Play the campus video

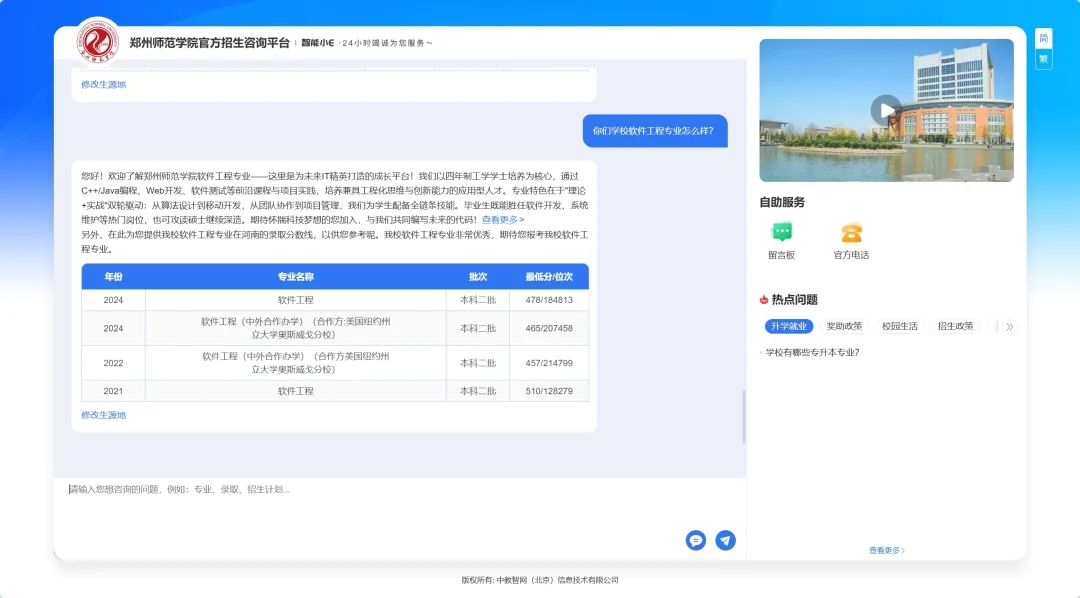click(x=886, y=110)
